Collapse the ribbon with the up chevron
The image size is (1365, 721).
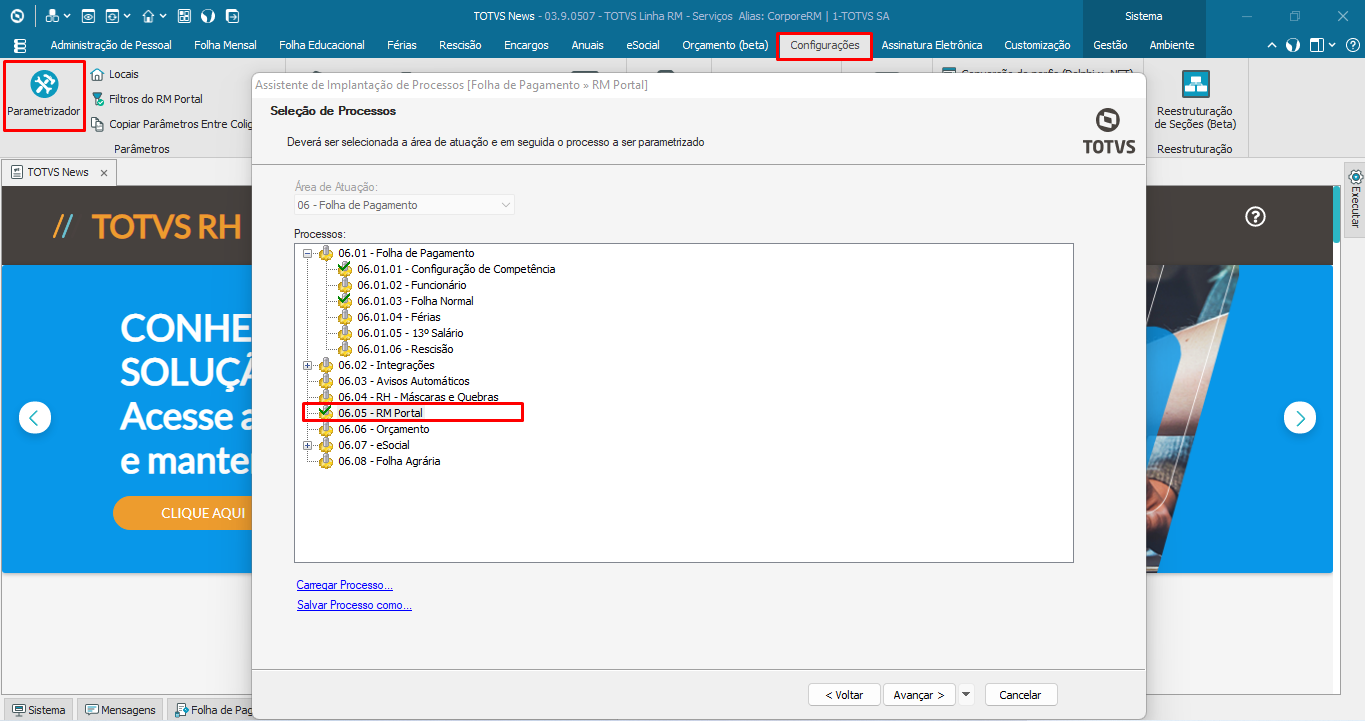1272,45
